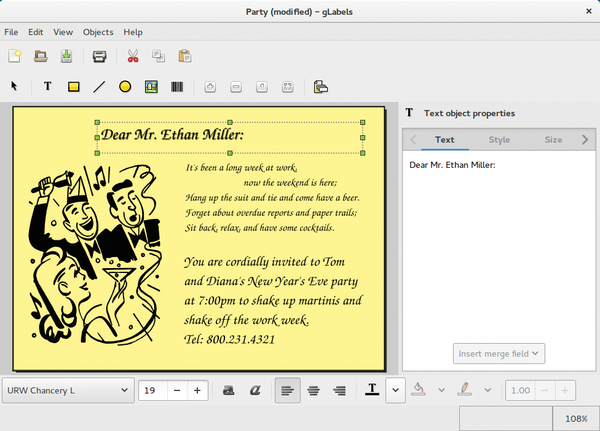Image resolution: width=600 pixels, height=431 pixels.
Task: Select the 'You are cordially invited' text block
Action: pyautogui.click(x=273, y=300)
